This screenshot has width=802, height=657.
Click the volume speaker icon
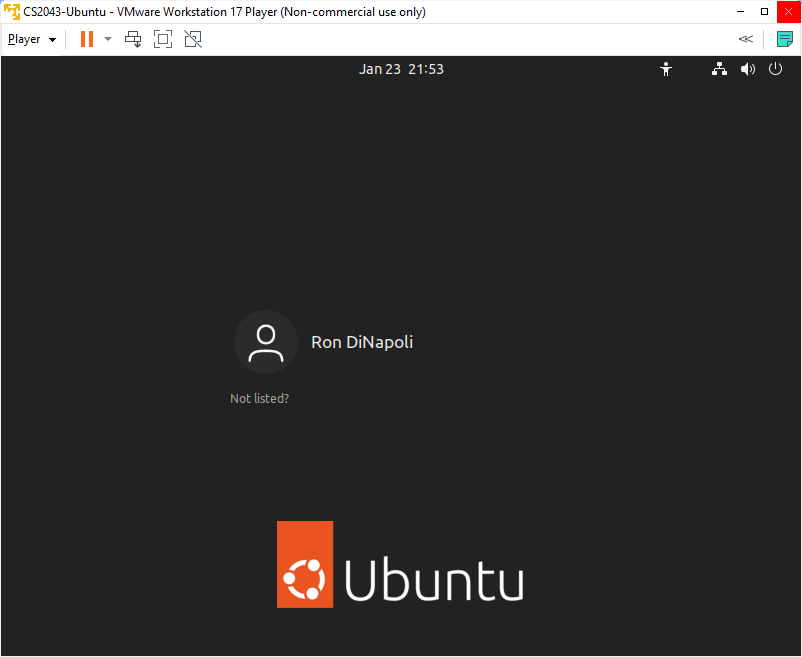tap(747, 69)
